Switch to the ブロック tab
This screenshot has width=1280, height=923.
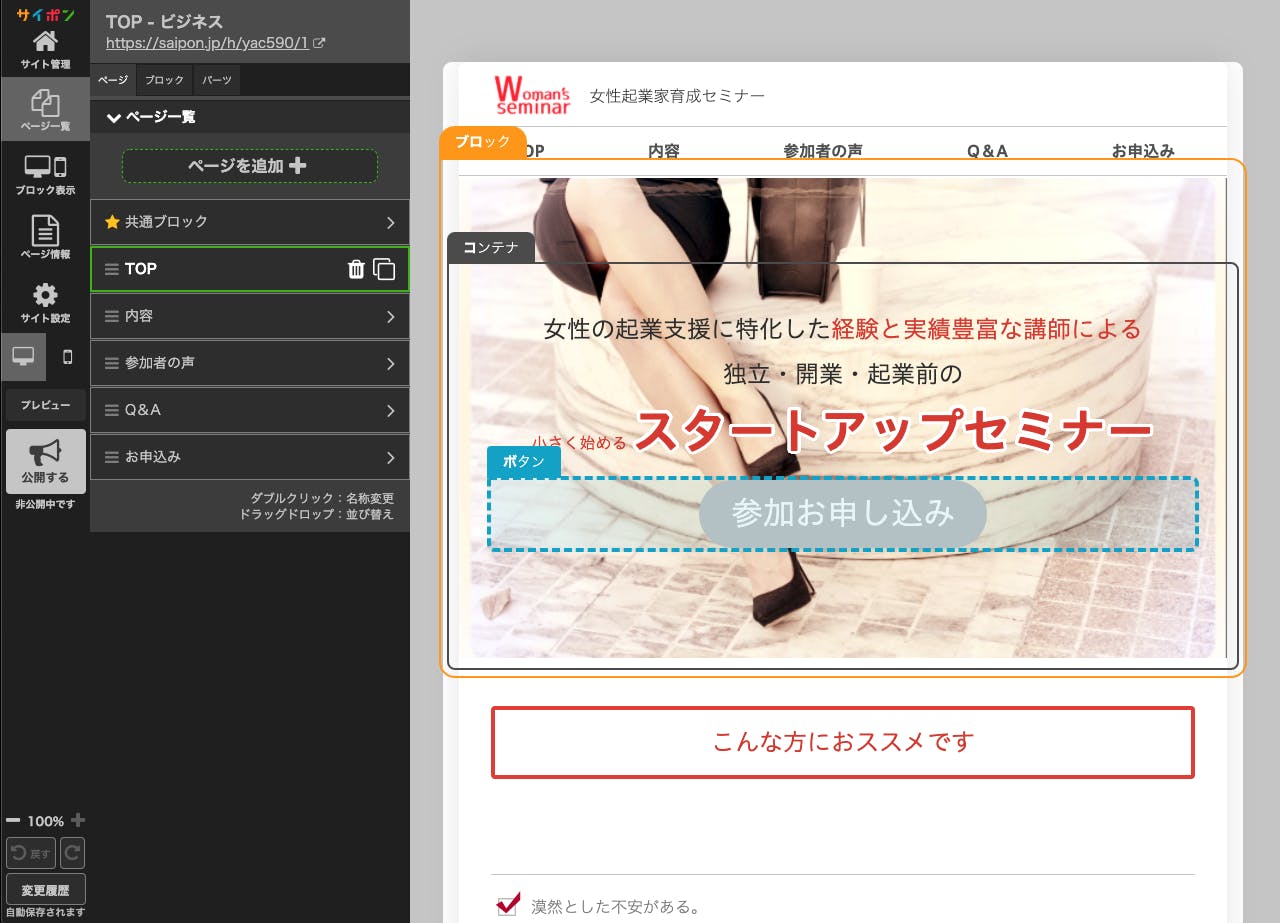pos(164,80)
